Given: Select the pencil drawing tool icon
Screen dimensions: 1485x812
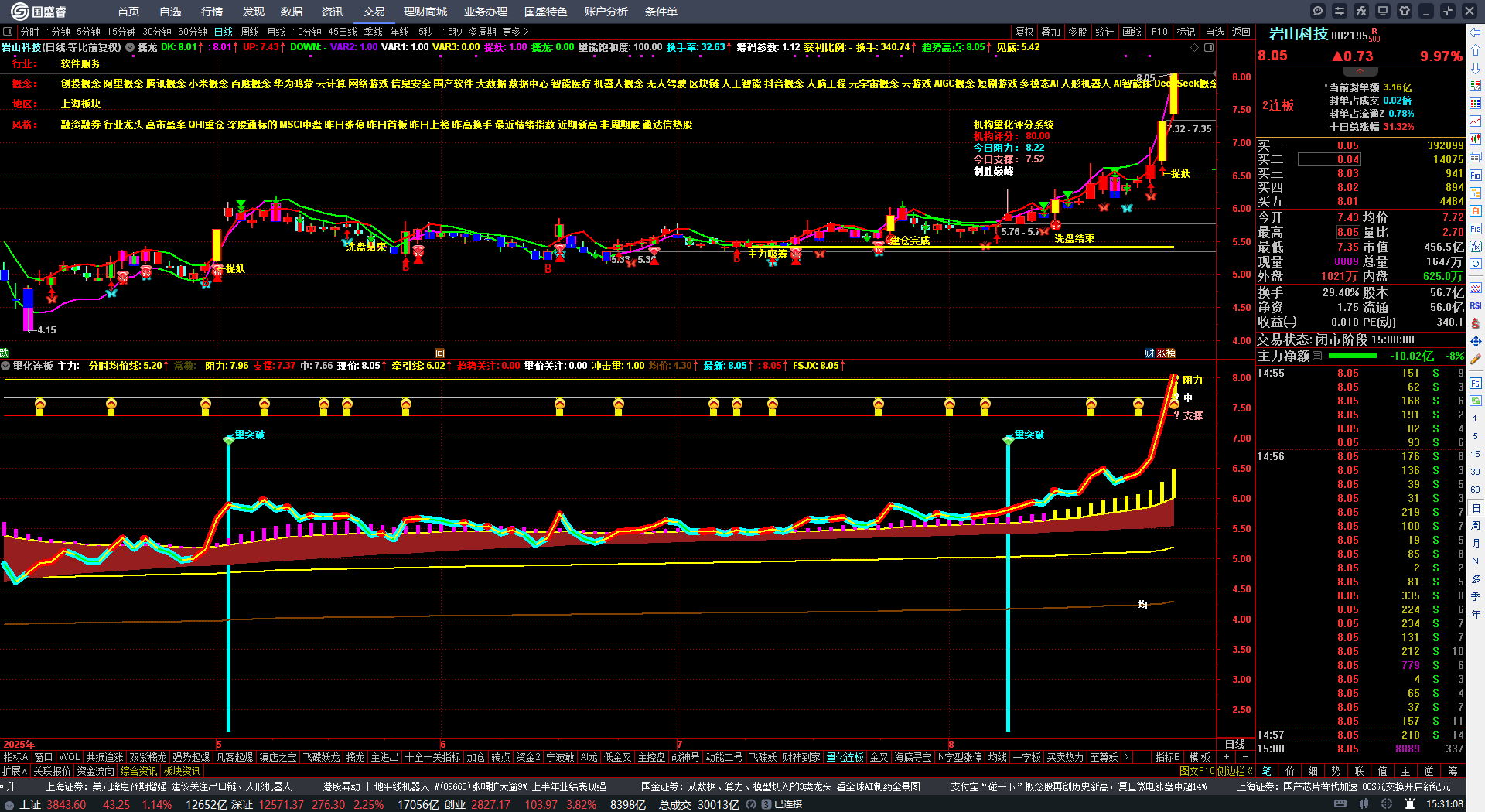Looking at the screenshot, I should coord(1476,360).
